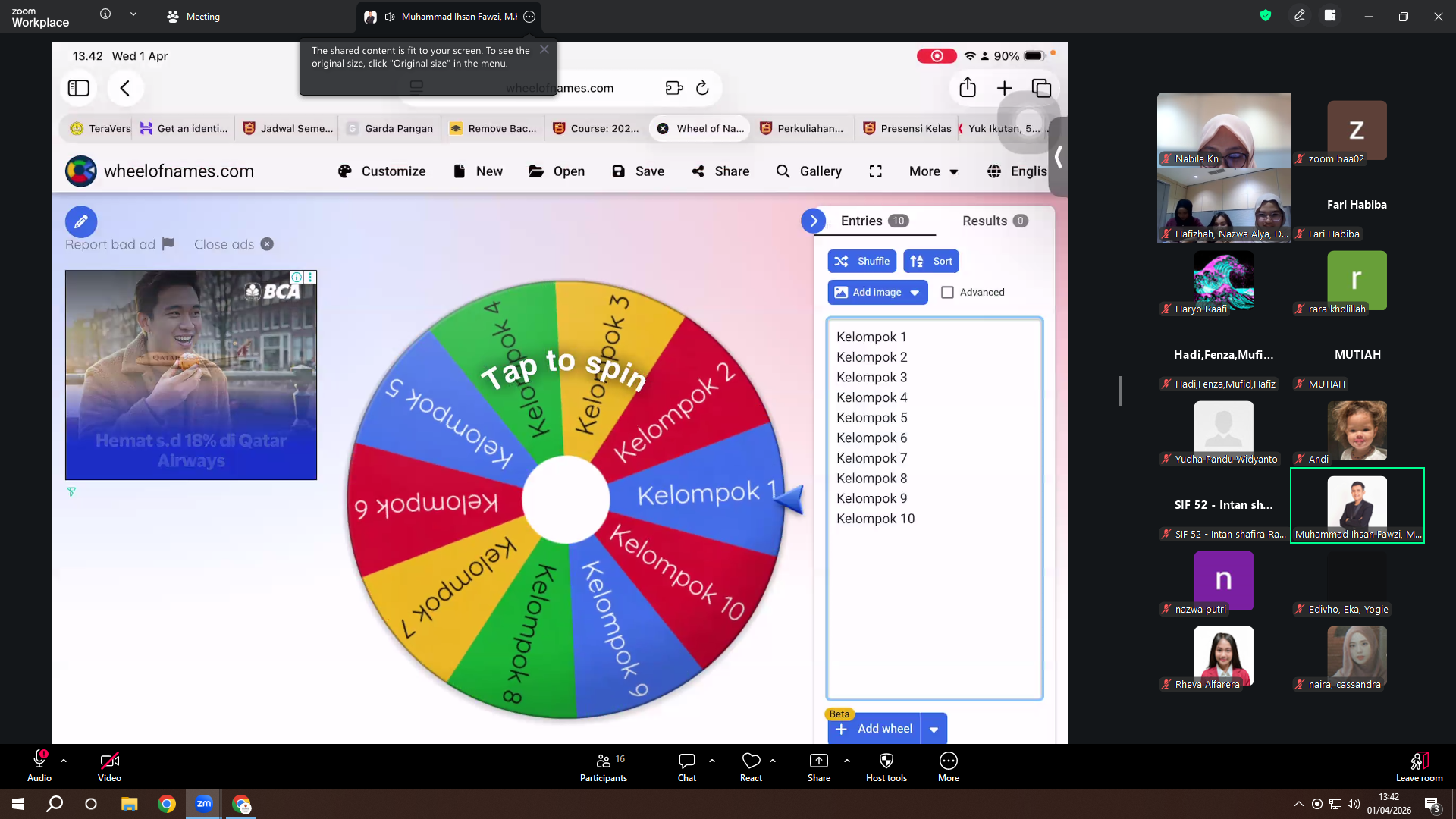Click the Add wheel button
1456x819 pixels.
[x=874, y=729]
